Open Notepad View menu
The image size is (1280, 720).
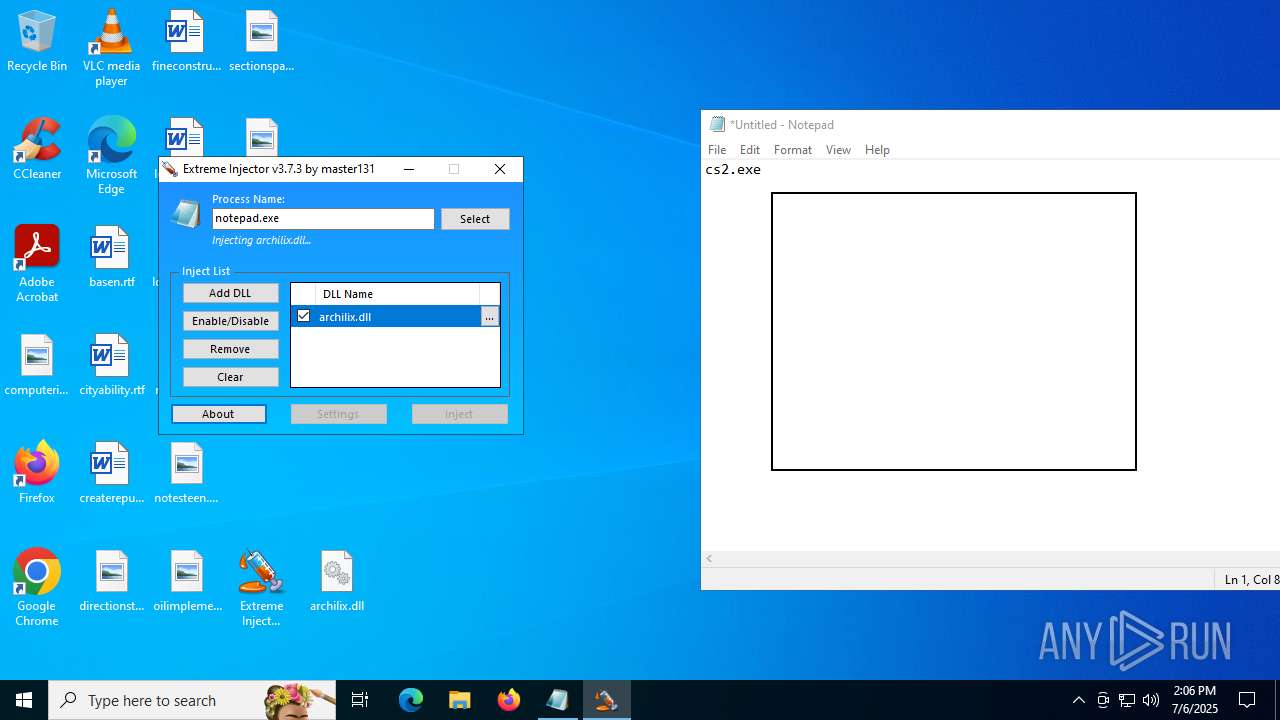click(838, 150)
